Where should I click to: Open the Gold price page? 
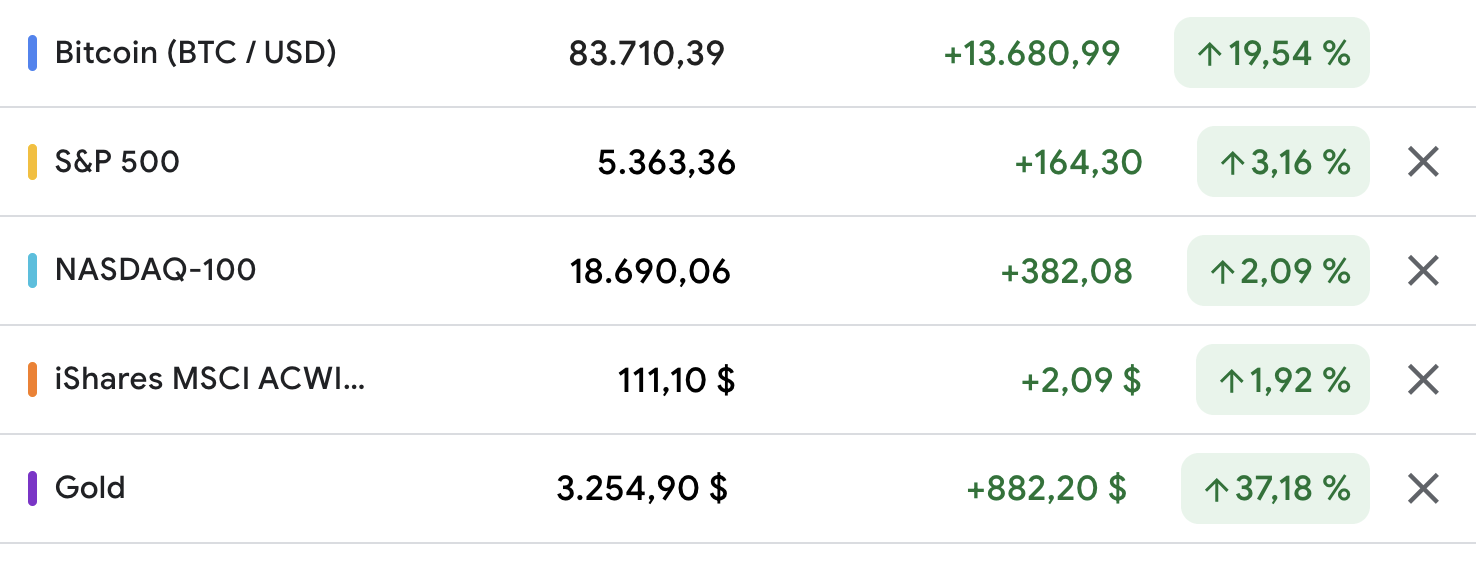(90, 489)
